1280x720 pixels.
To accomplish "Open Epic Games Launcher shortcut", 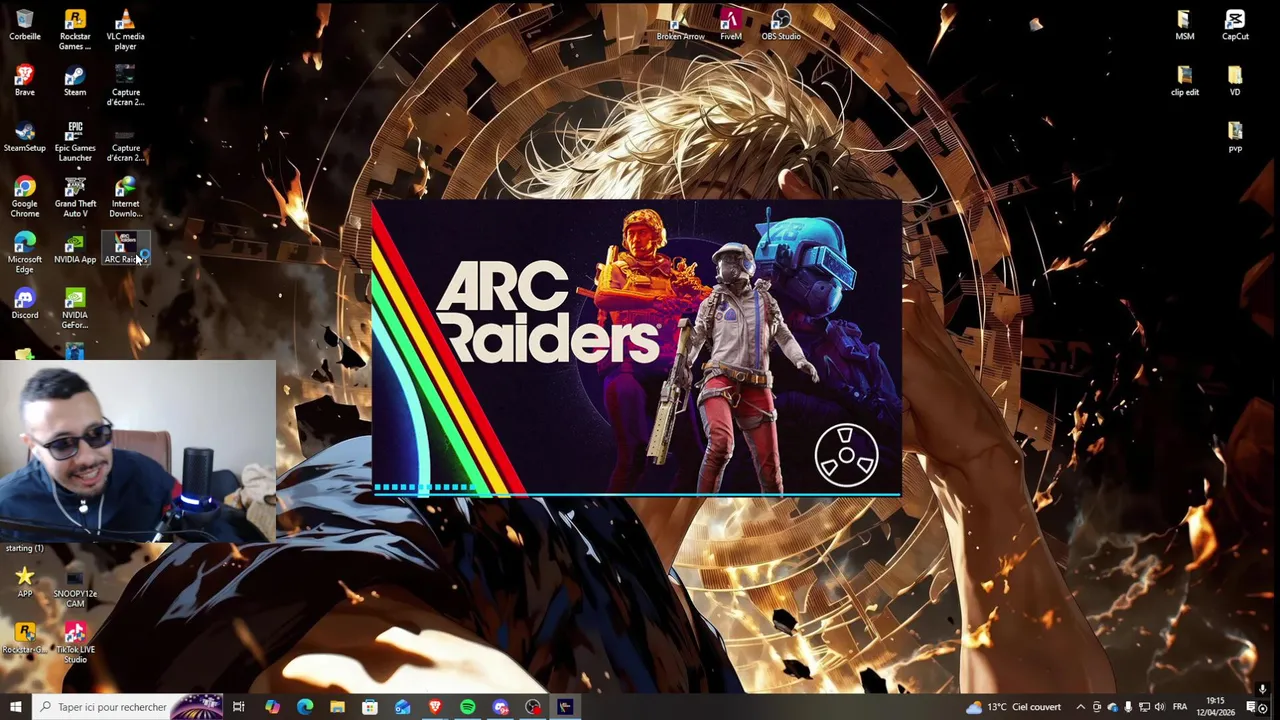I will tap(75, 141).
